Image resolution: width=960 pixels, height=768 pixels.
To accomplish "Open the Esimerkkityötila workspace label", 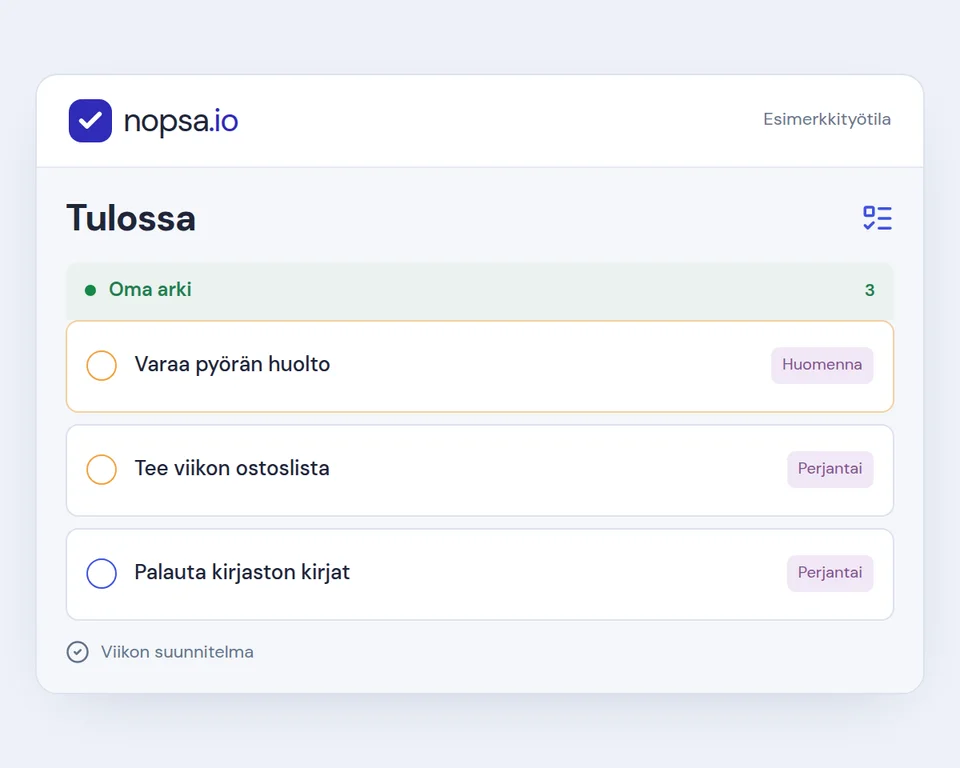I will [827, 119].
